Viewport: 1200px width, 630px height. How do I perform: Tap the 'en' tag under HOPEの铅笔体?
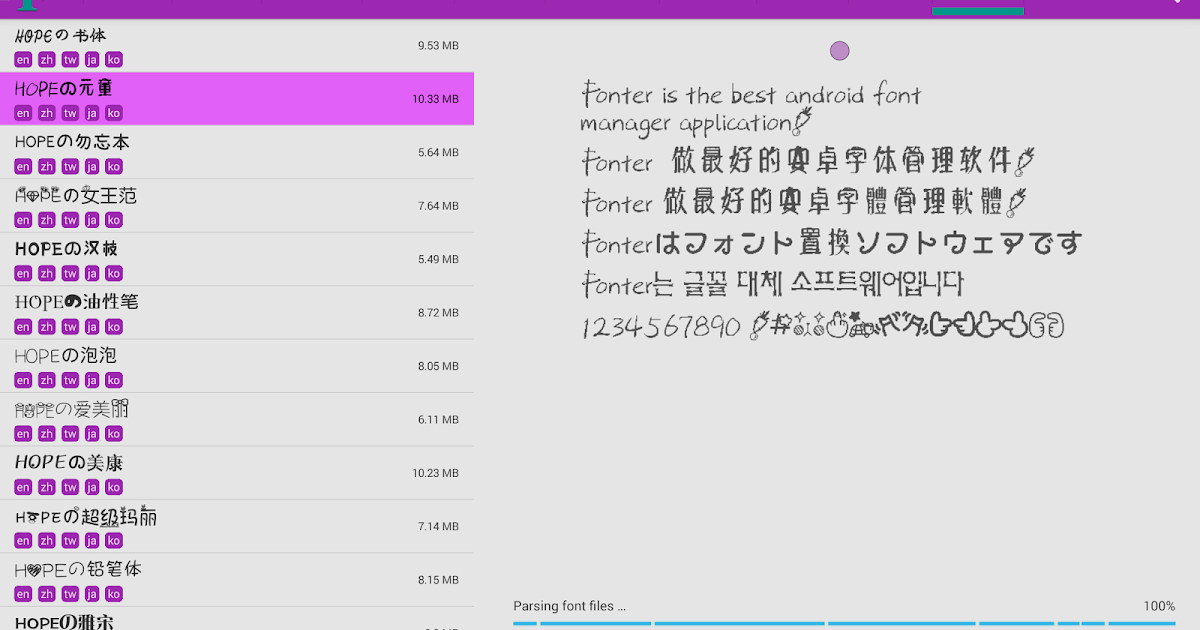click(x=23, y=595)
